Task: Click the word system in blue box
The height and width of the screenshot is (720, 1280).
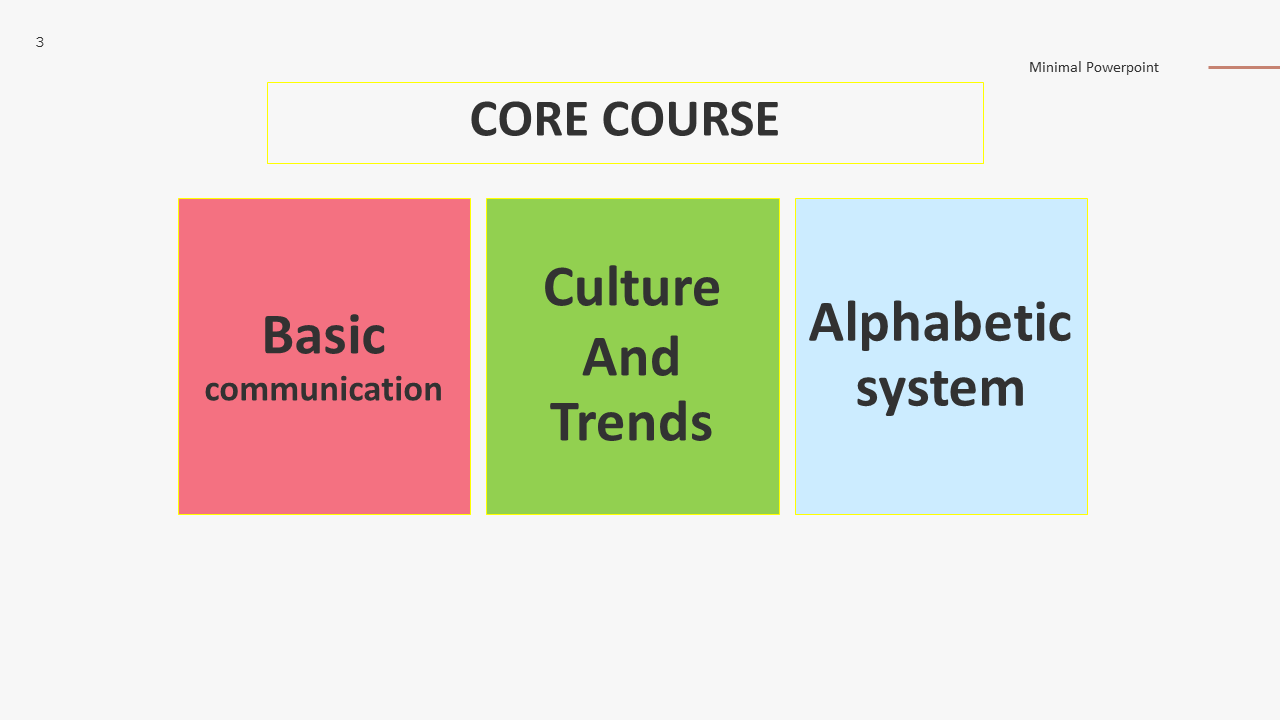Action: (940, 389)
